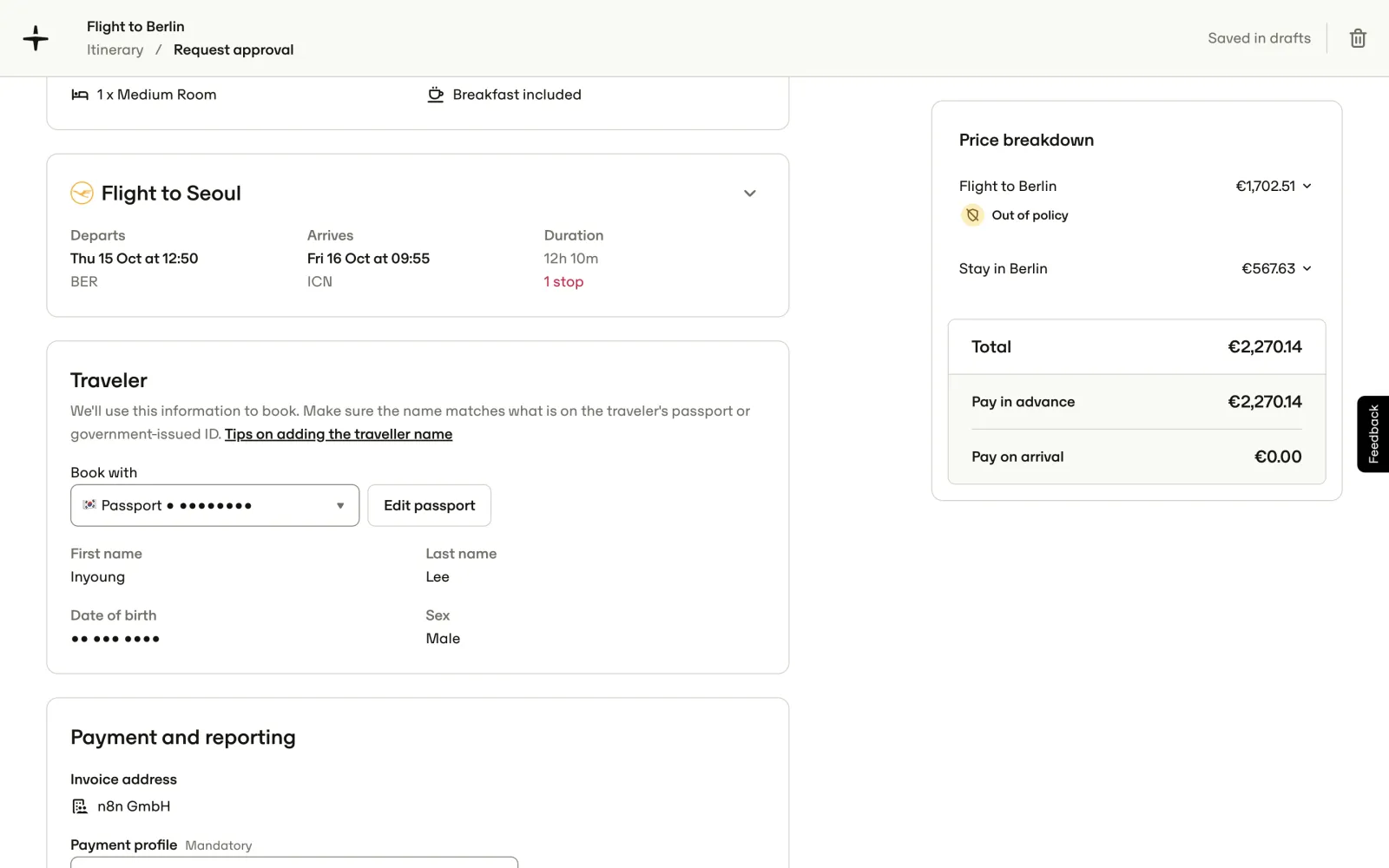Click the Korean flag in passport field
Viewport: 1389px width, 868px height.
tap(89, 504)
